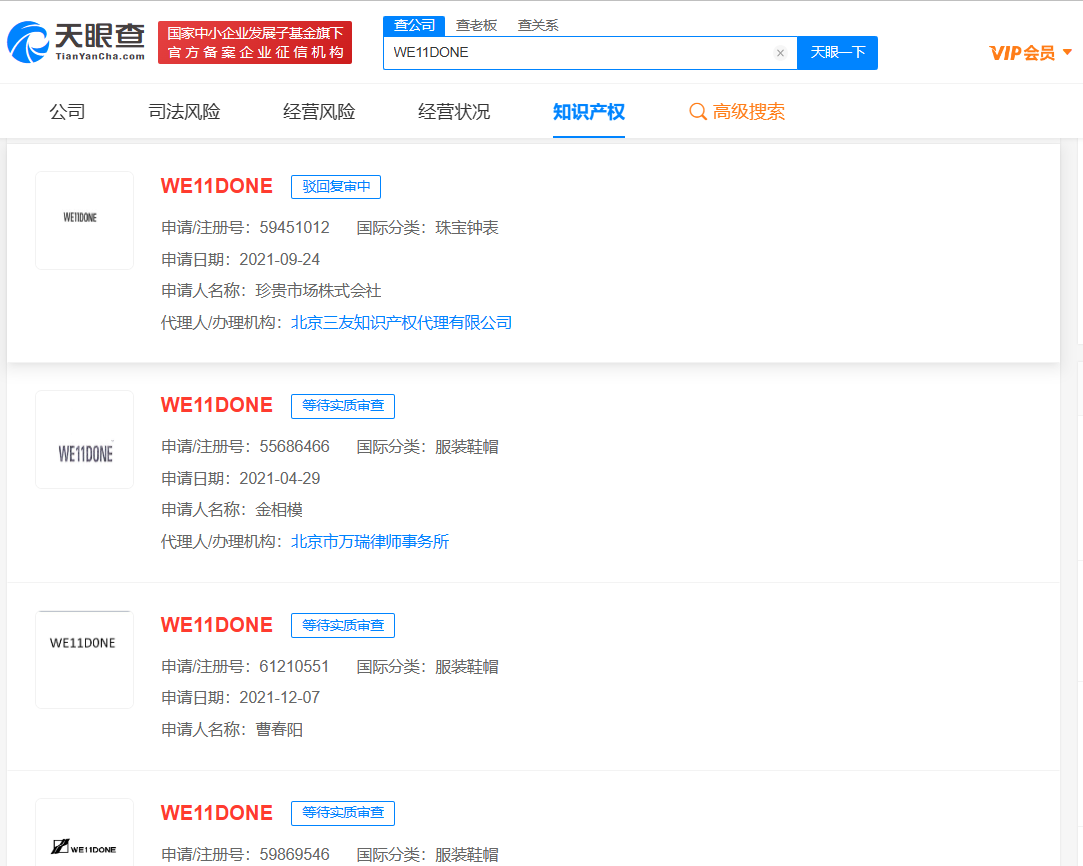Click 服装鞋帽 class on 55686466 entry
This screenshot has height=866, width=1083.
[467, 447]
